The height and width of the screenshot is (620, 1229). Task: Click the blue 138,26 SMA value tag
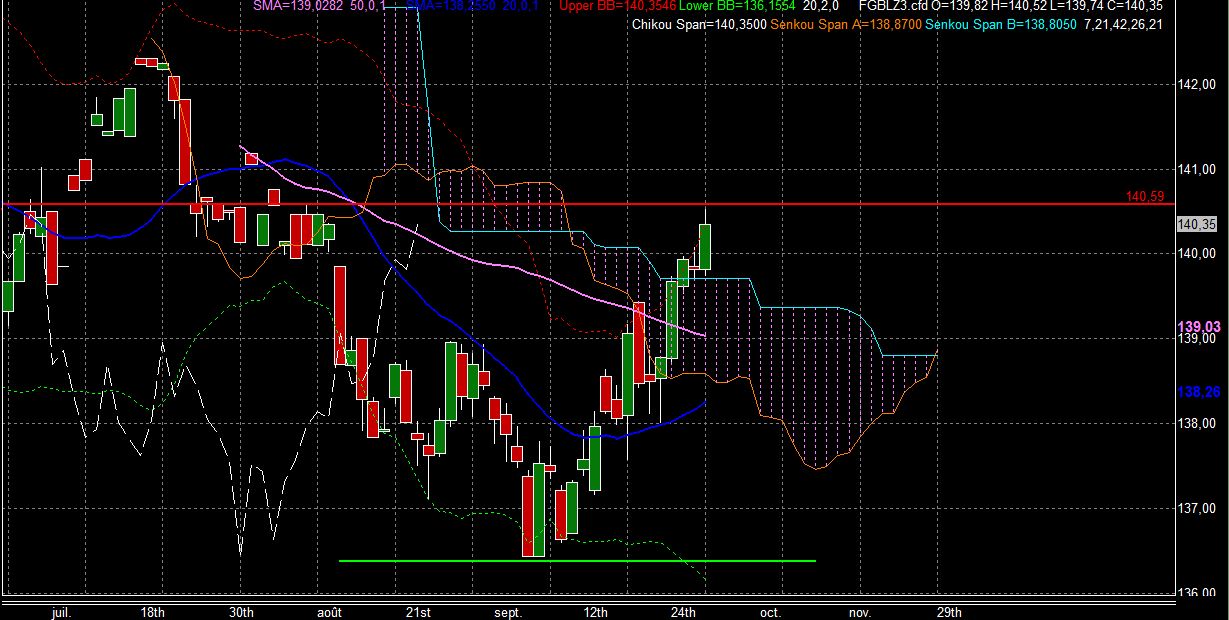tap(1201, 392)
